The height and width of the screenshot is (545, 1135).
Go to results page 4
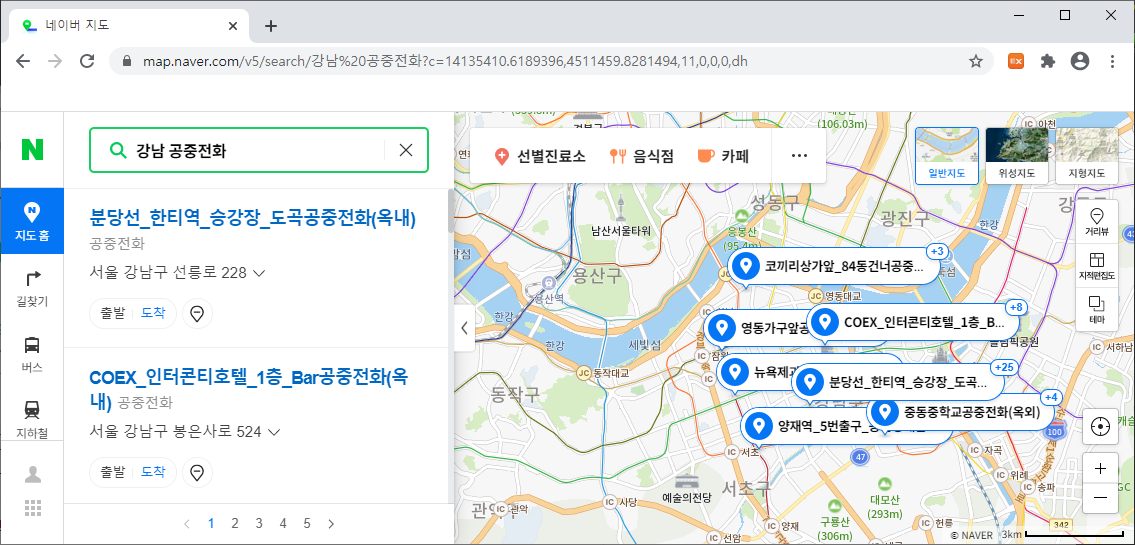(x=283, y=523)
